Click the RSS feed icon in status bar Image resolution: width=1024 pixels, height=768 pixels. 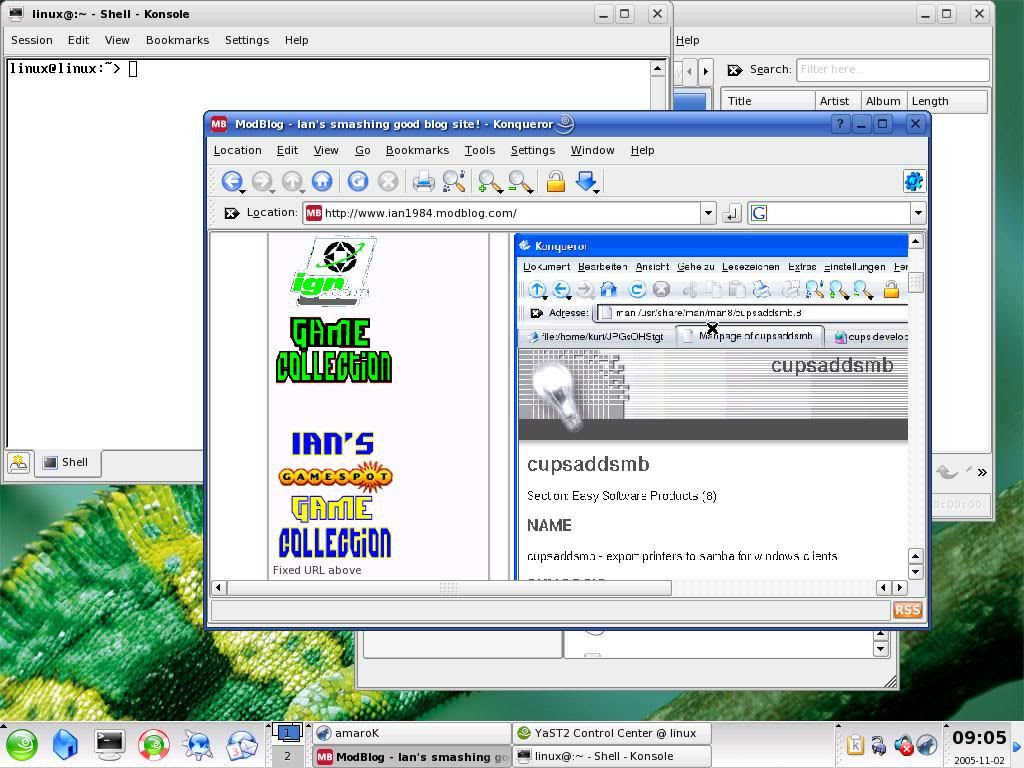(x=907, y=610)
